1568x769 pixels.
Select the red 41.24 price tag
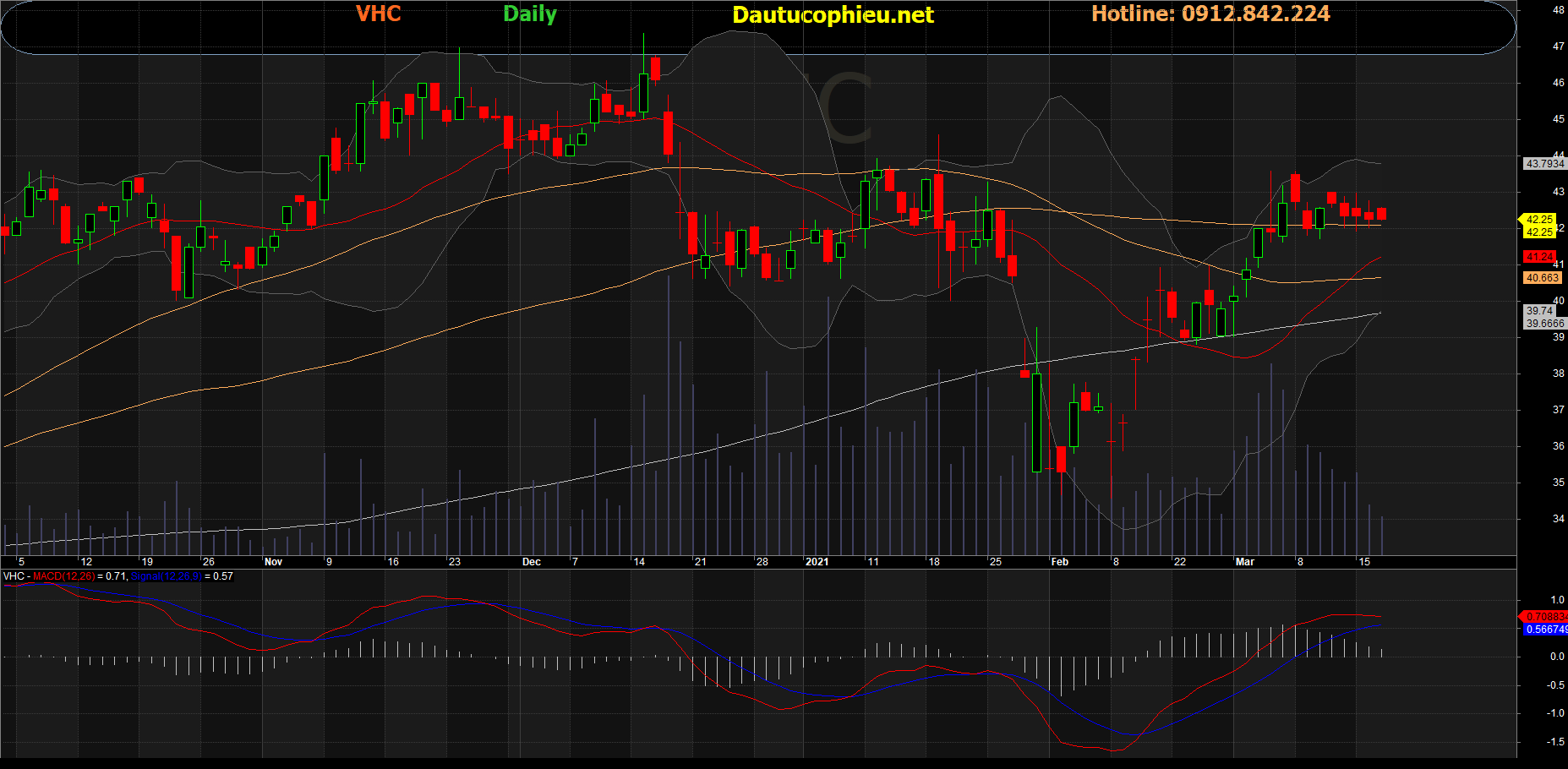1539,257
